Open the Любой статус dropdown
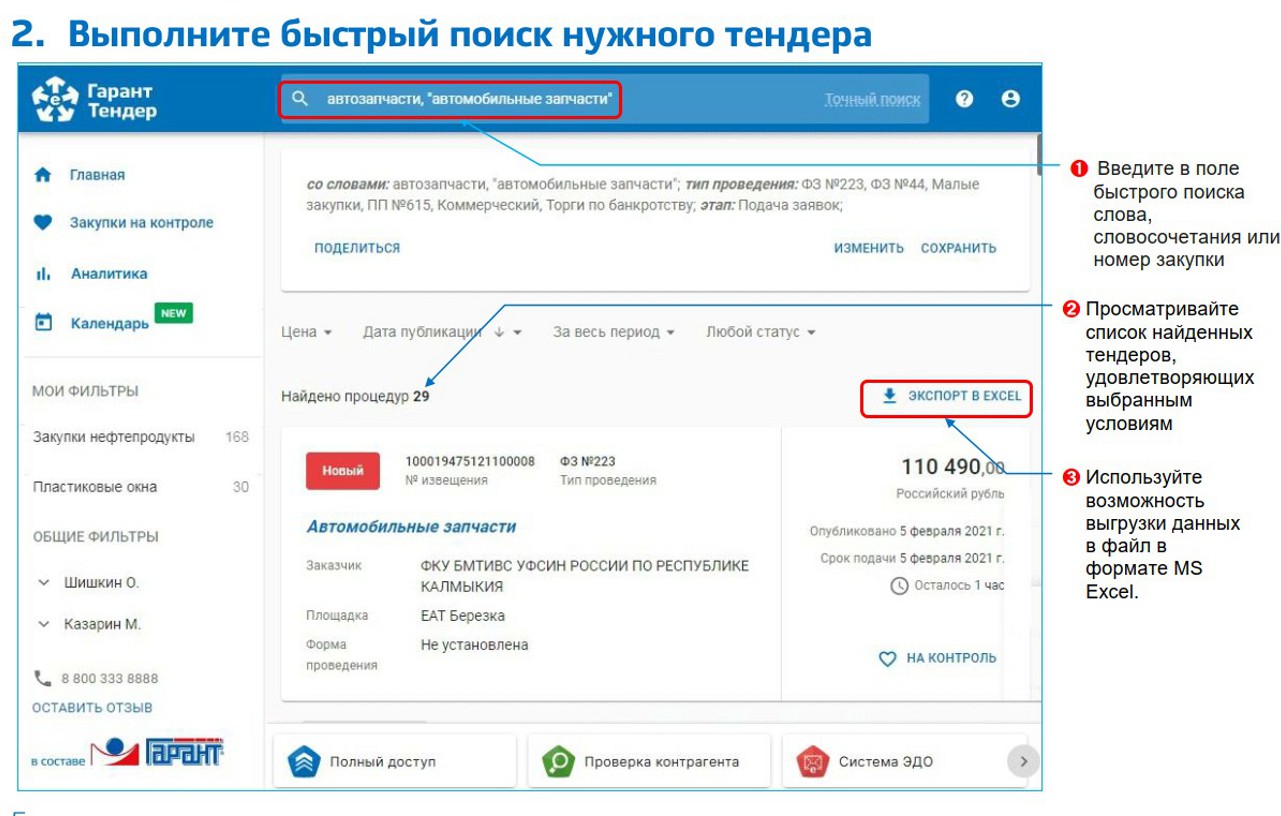 pyautogui.click(x=760, y=332)
